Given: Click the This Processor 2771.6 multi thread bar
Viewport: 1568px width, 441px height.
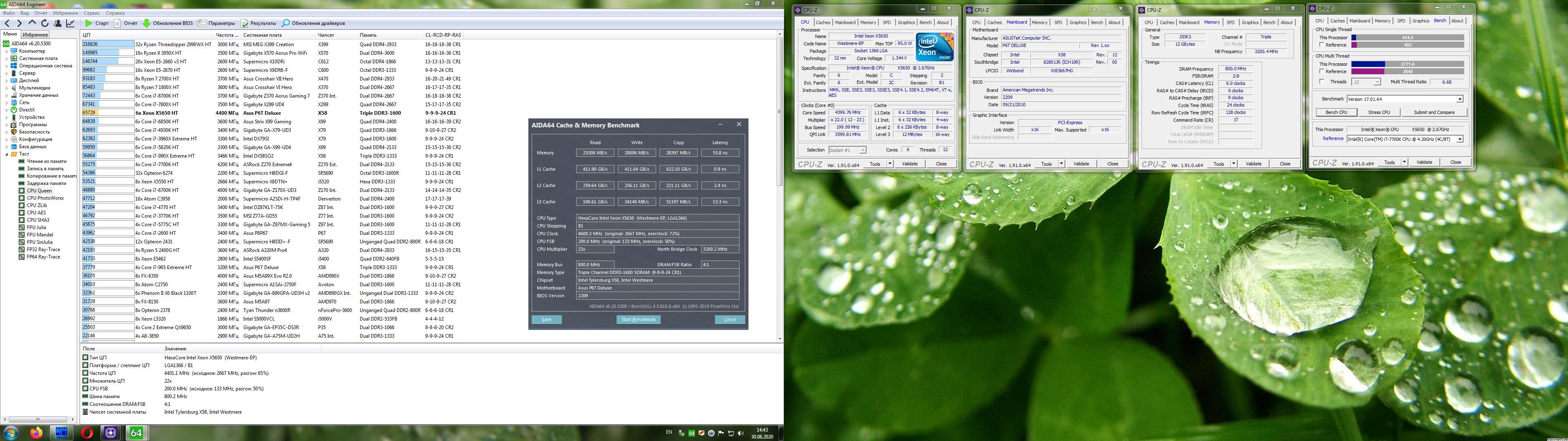Looking at the screenshot, I should pos(1407,64).
